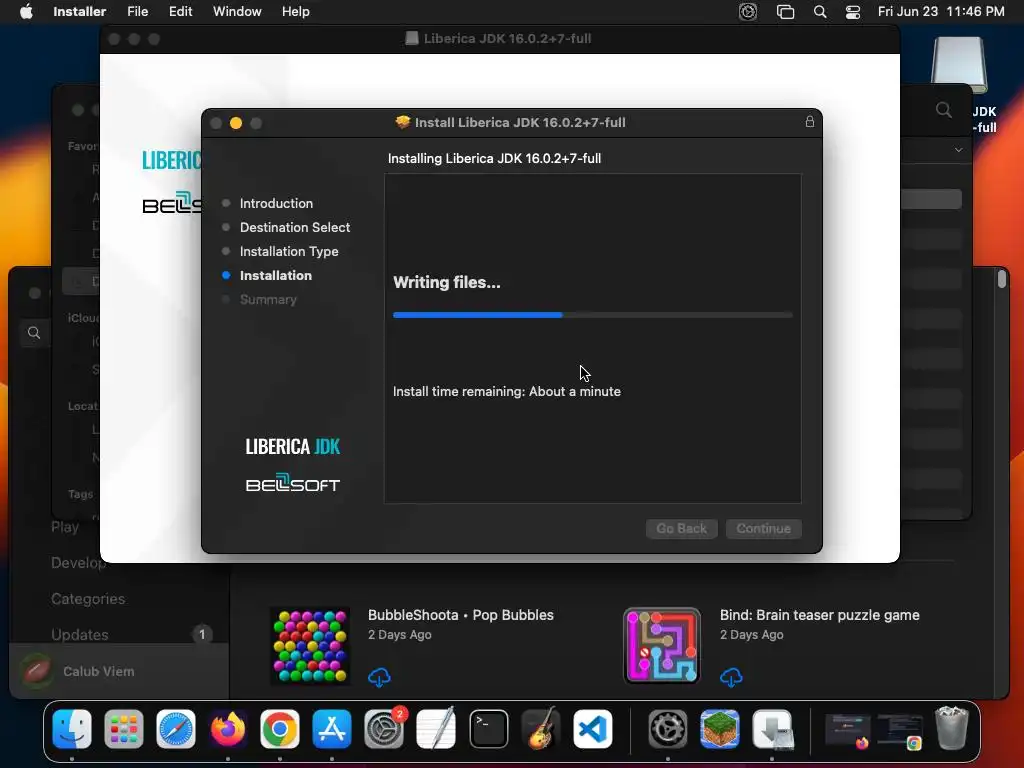This screenshot has height=768, width=1024.
Task: Click the Continue button
Action: [x=763, y=528]
